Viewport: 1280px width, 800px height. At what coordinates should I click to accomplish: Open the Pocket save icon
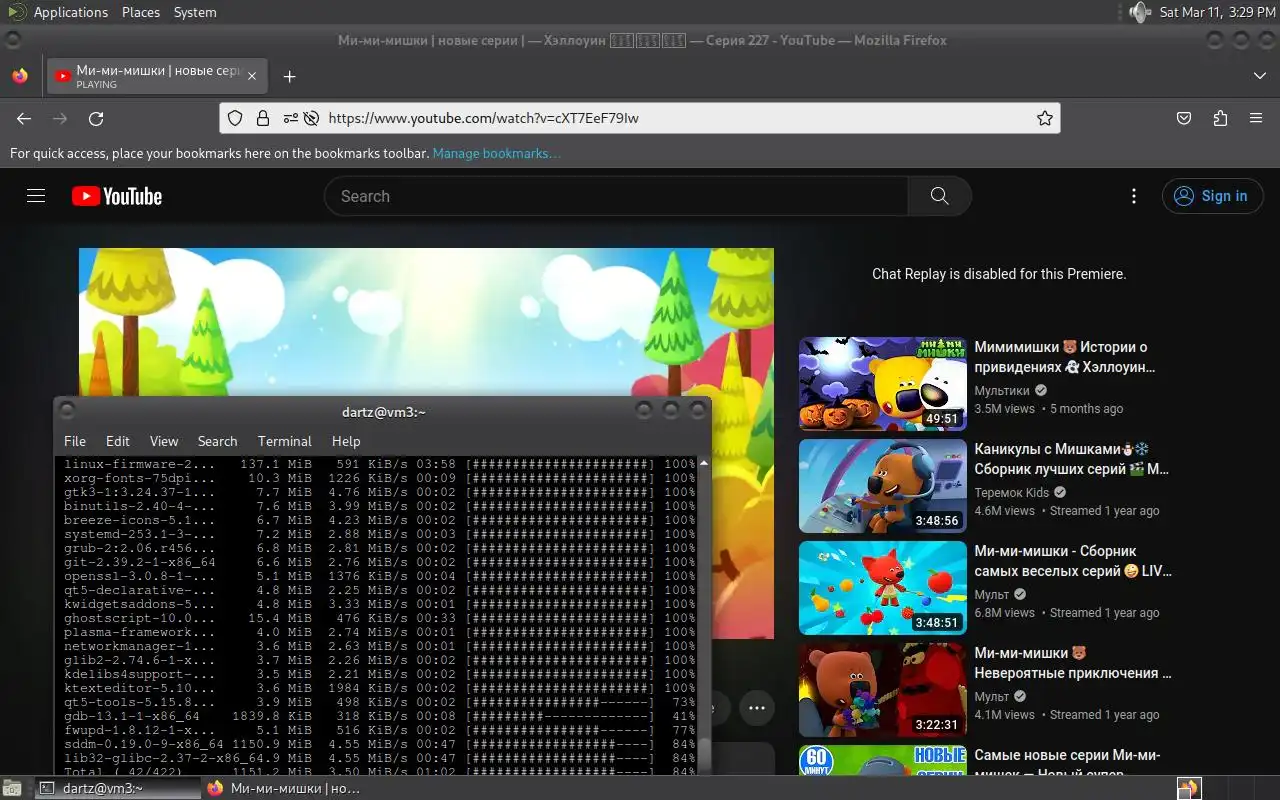1184,118
